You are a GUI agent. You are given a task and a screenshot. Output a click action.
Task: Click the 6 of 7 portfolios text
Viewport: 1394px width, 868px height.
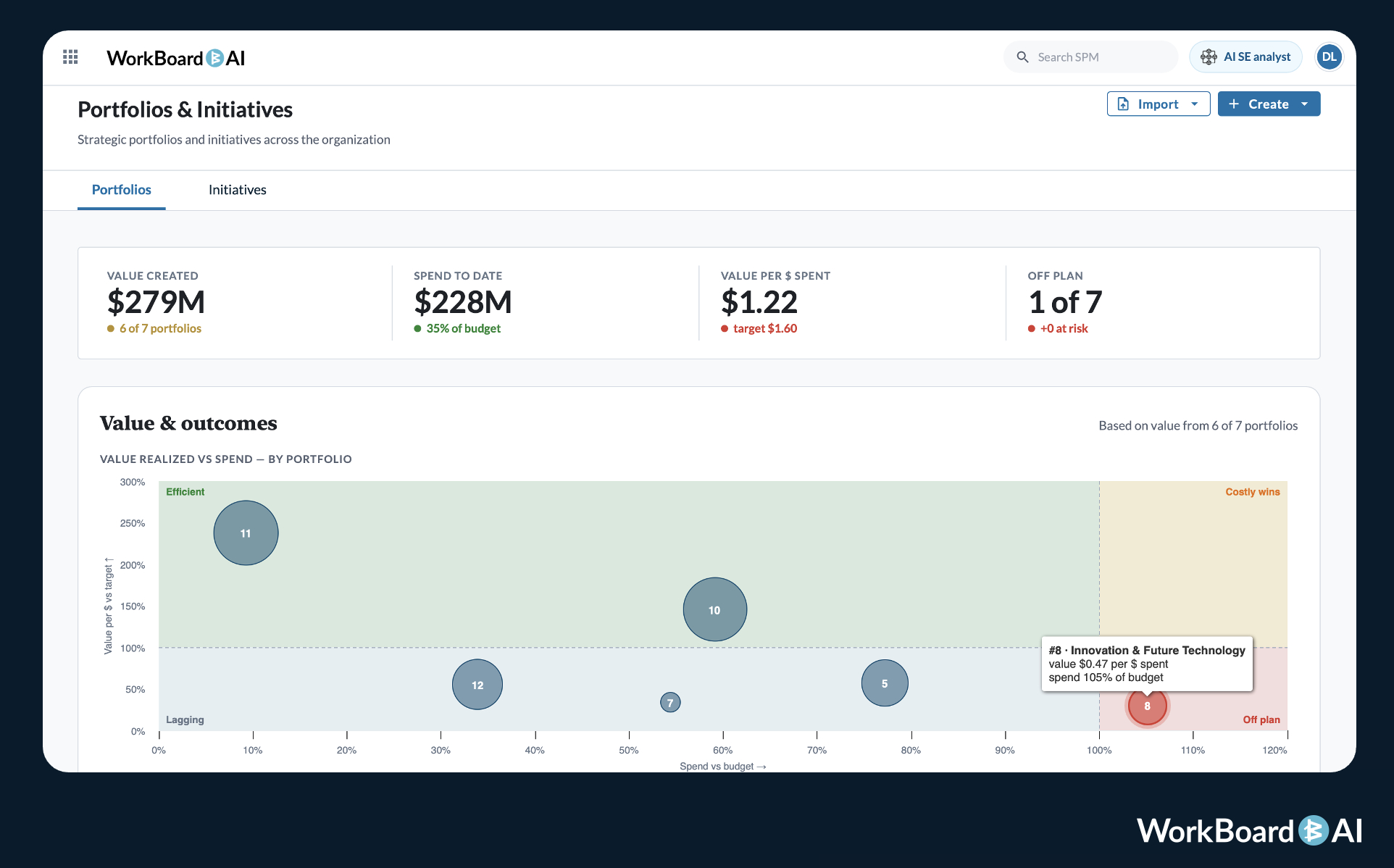coord(160,328)
